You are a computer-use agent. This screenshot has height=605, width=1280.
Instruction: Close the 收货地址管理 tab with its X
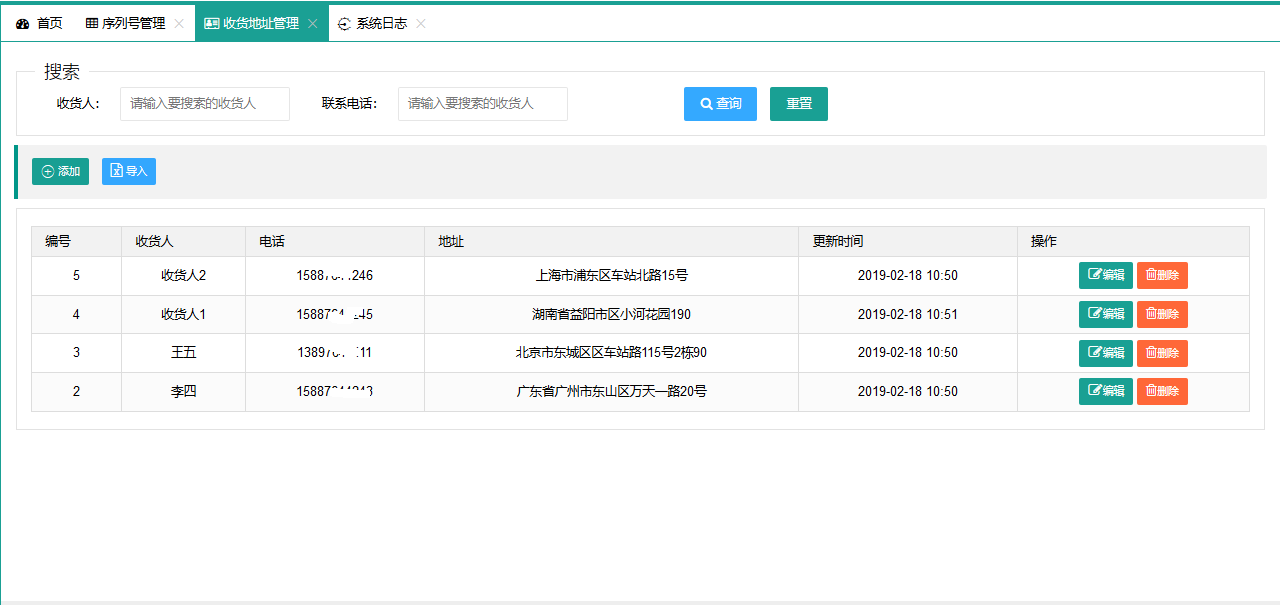coord(313,23)
